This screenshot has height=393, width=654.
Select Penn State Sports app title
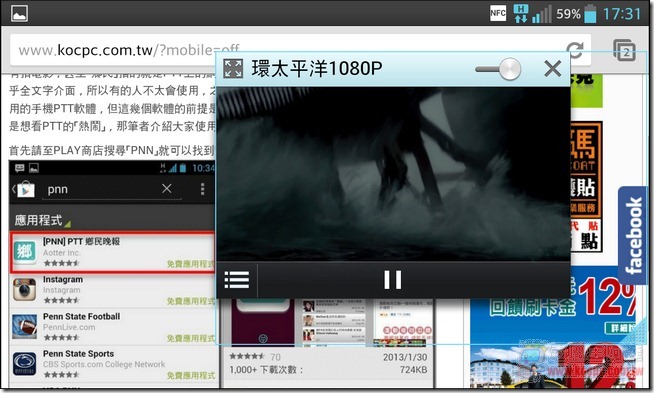[x=78, y=354]
